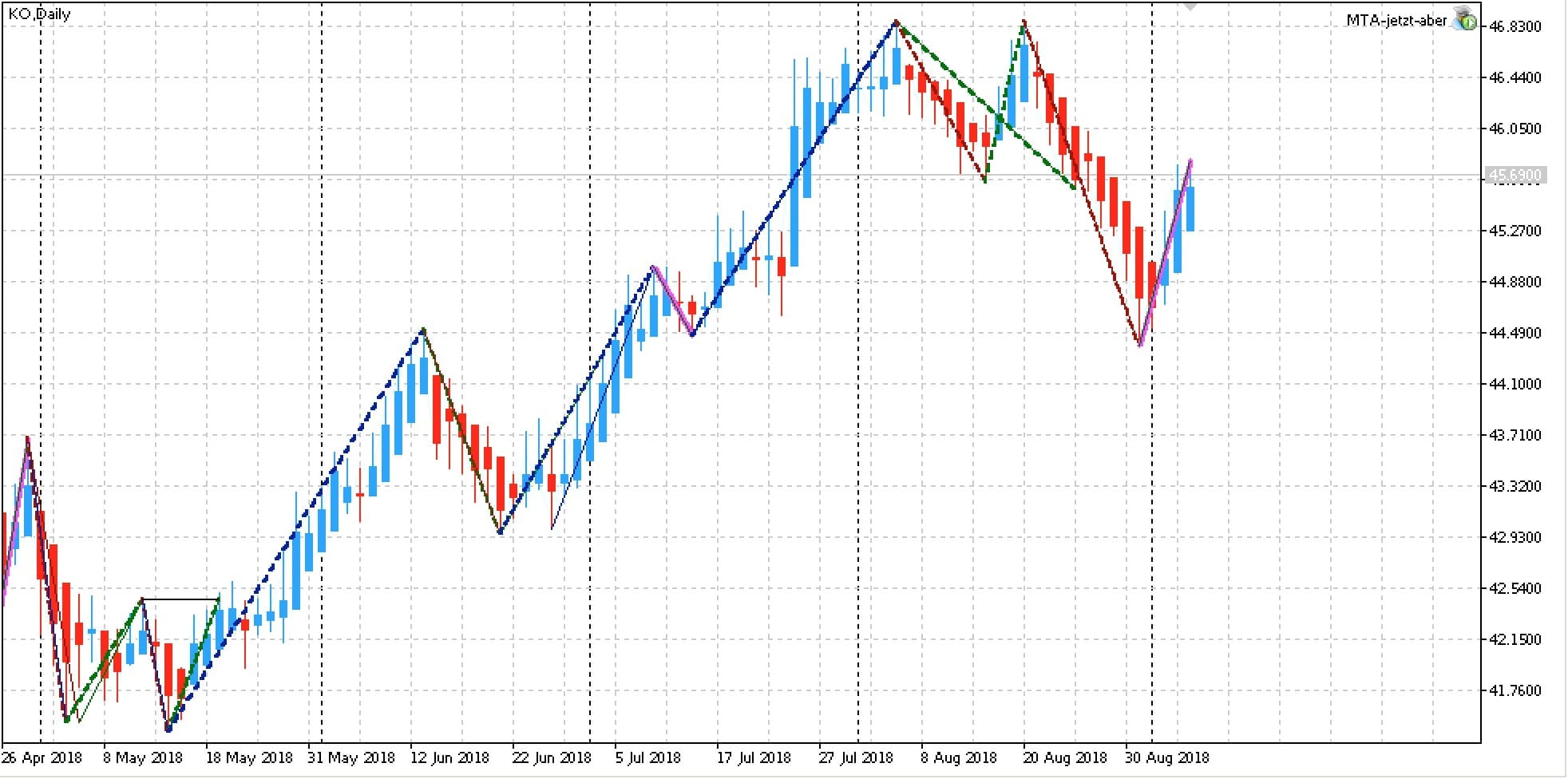Viewport: 1568px width, 779px height.
Task: Click the 44.1000 price axis label
Action: coord(1515,384)
